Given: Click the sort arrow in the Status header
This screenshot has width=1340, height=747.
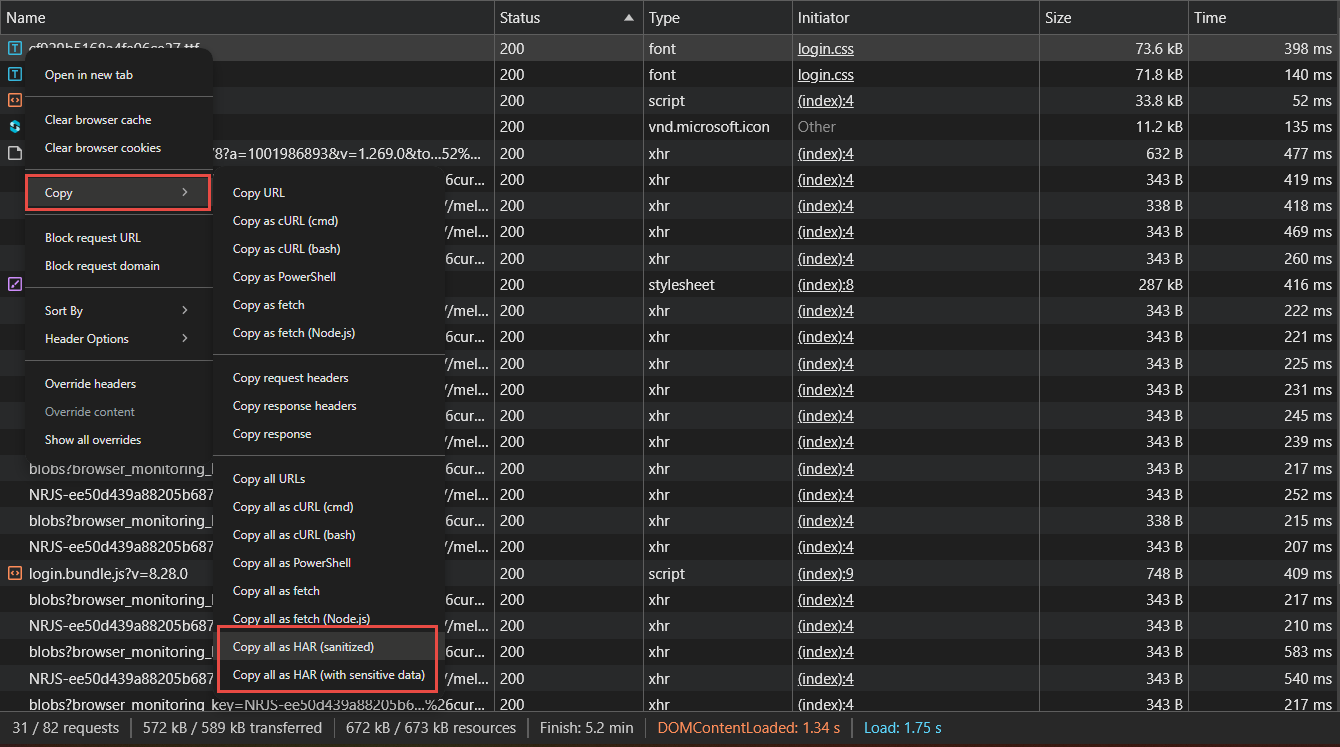Looking at the screenshot, I should (628, 18).
